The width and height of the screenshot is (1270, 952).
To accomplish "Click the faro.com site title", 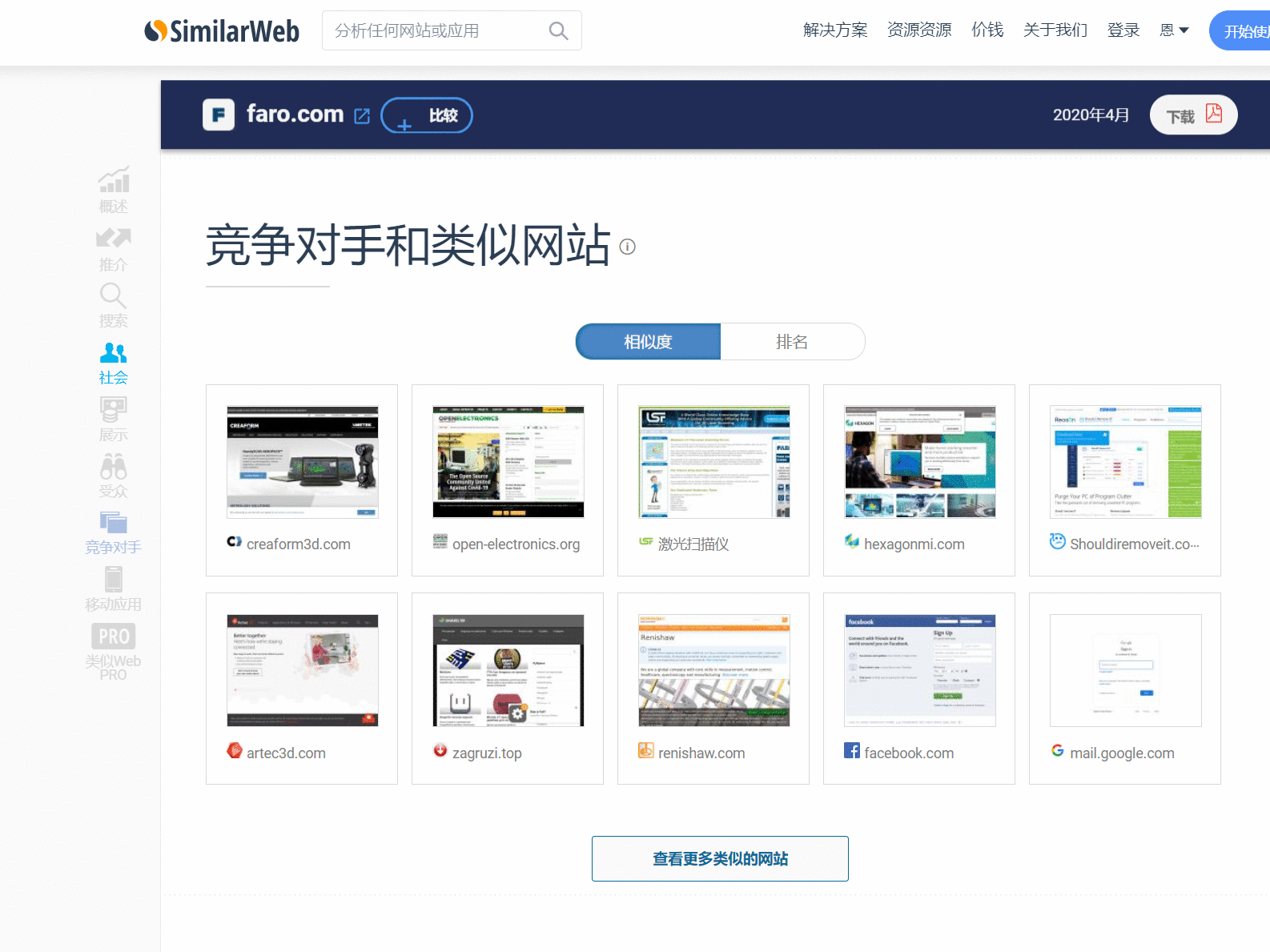I will click(x=295, y=114).
